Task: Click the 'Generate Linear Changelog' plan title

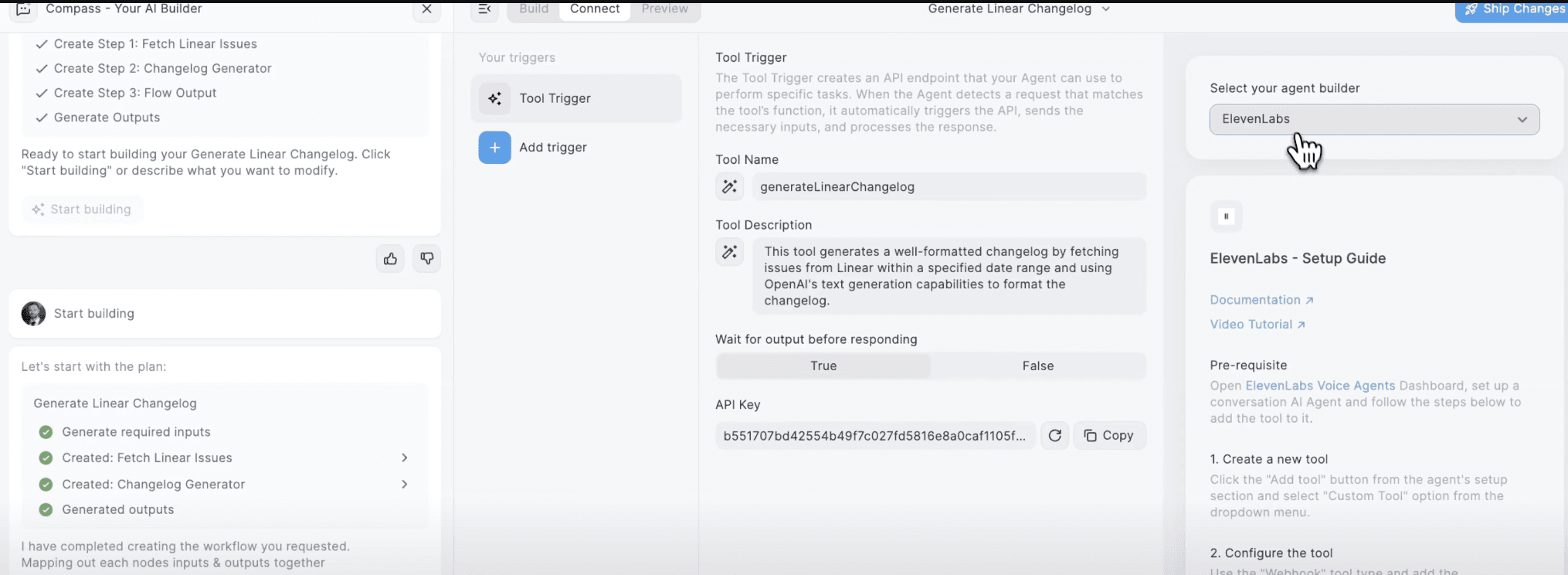Action: tap(115, 403)
